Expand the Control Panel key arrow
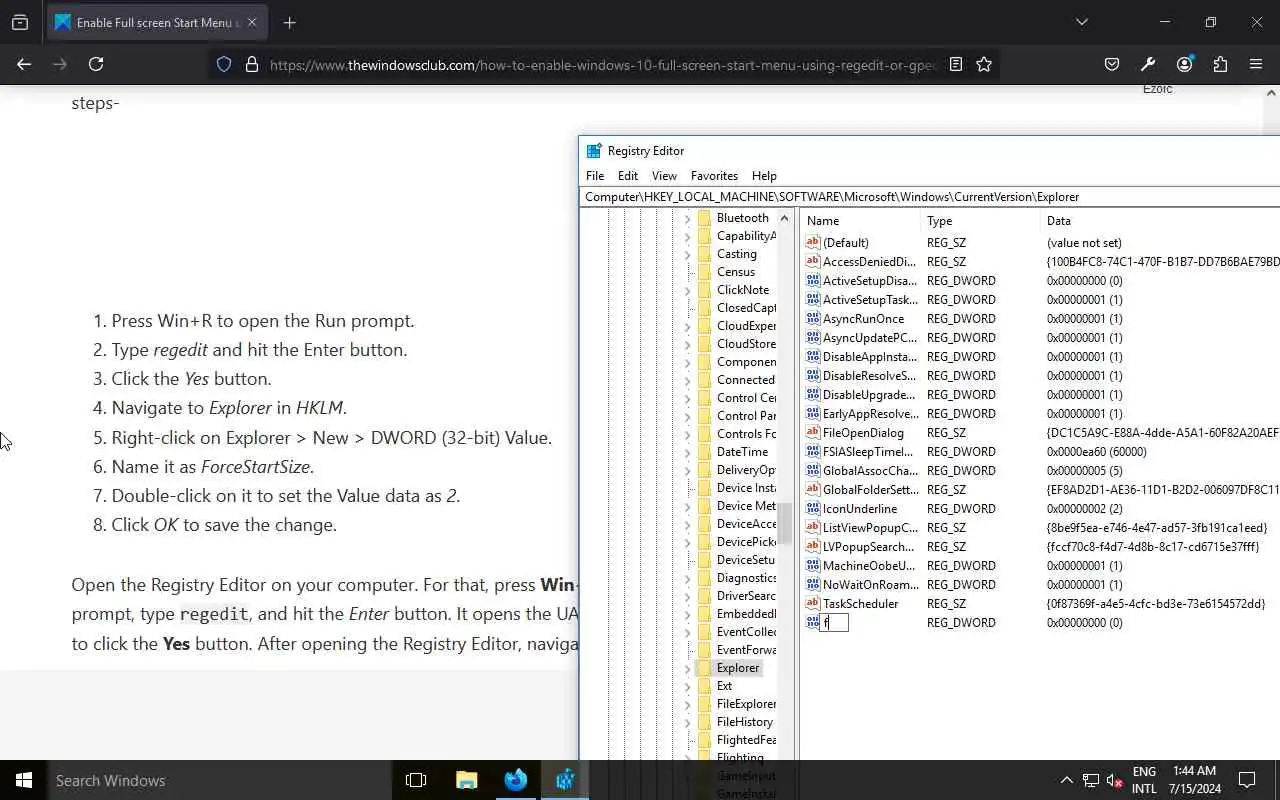The width and height of the screenshot is (1280, 800). click(687, 417)
